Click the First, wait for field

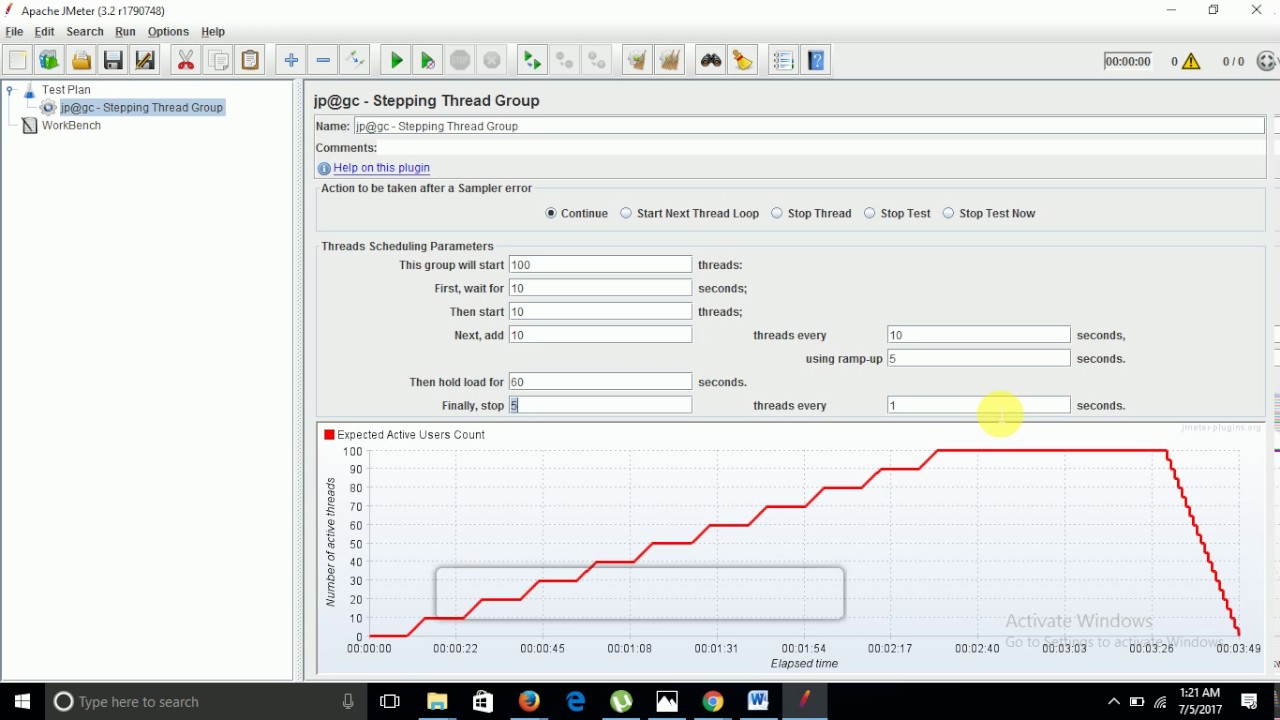[x=600, y=288]
